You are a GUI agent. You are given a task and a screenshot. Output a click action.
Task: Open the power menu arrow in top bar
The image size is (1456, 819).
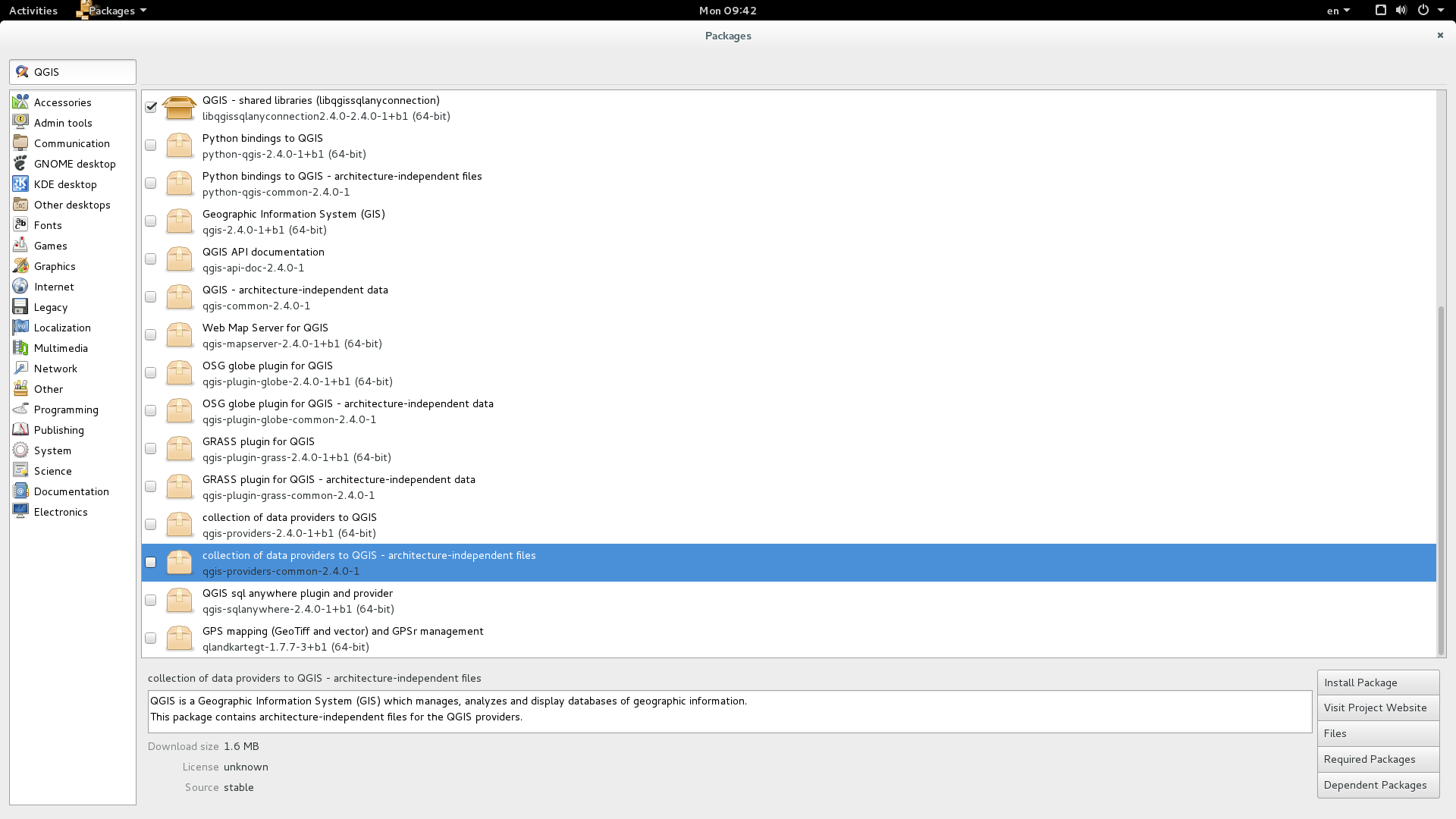(1440, 10)
